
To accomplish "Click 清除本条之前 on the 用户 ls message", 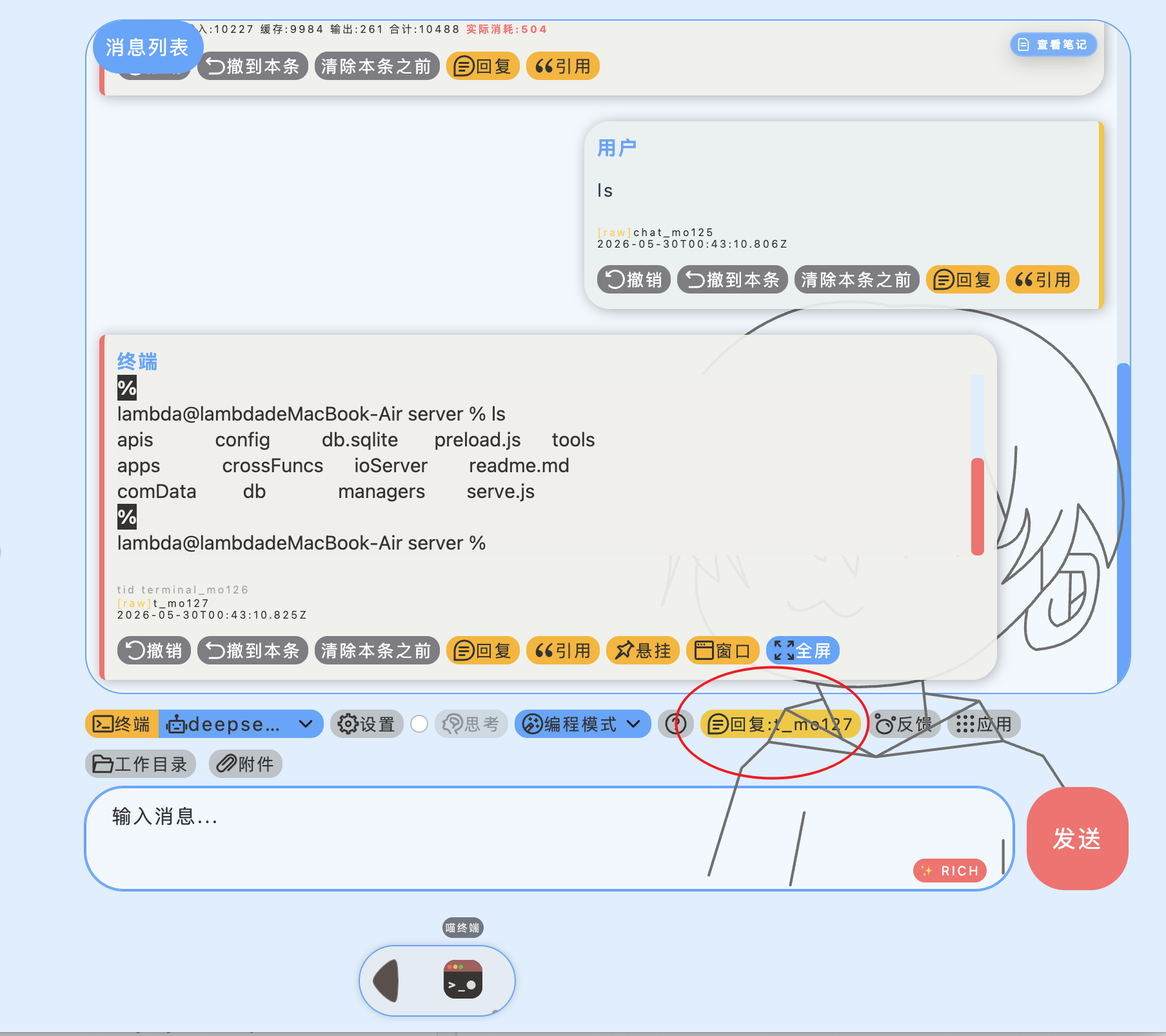I will [x=856, y=280].
